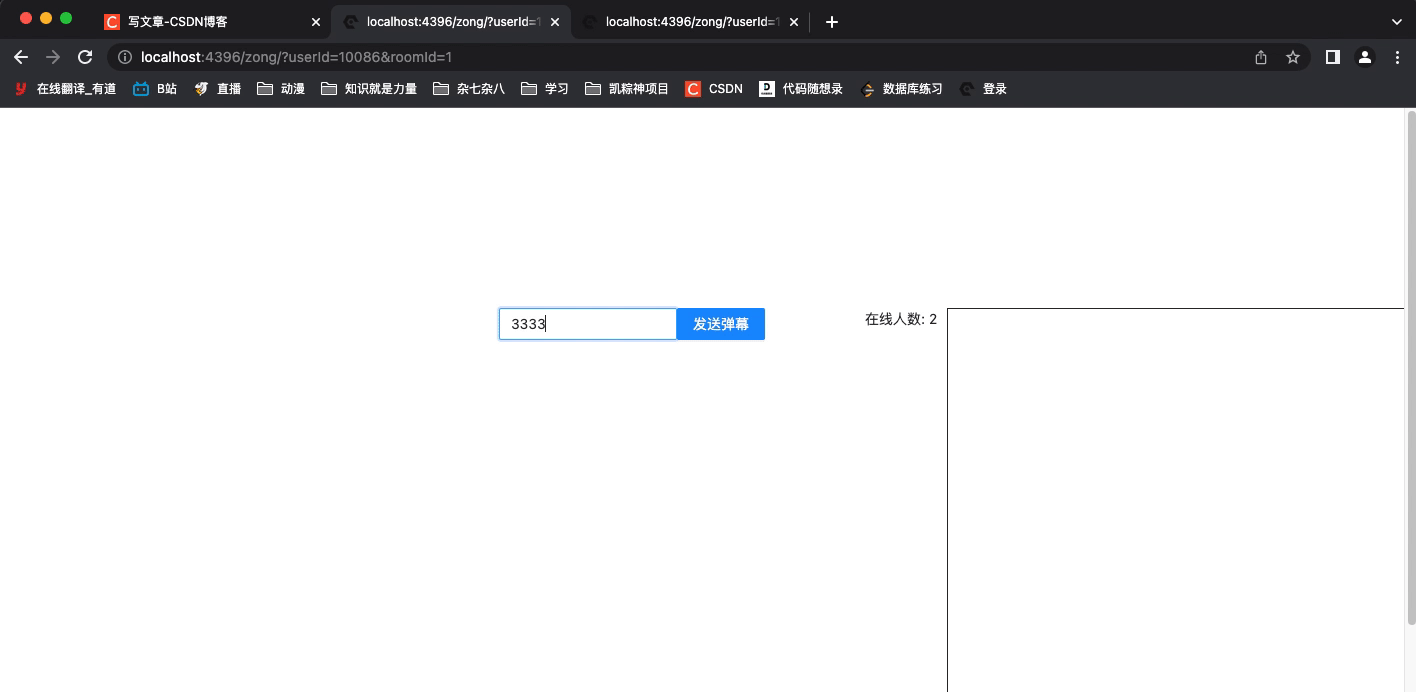Open the 杂七杂八 bookmarks folder
Viewport: 1416px width, 692px height.
(x=469, y=89)
